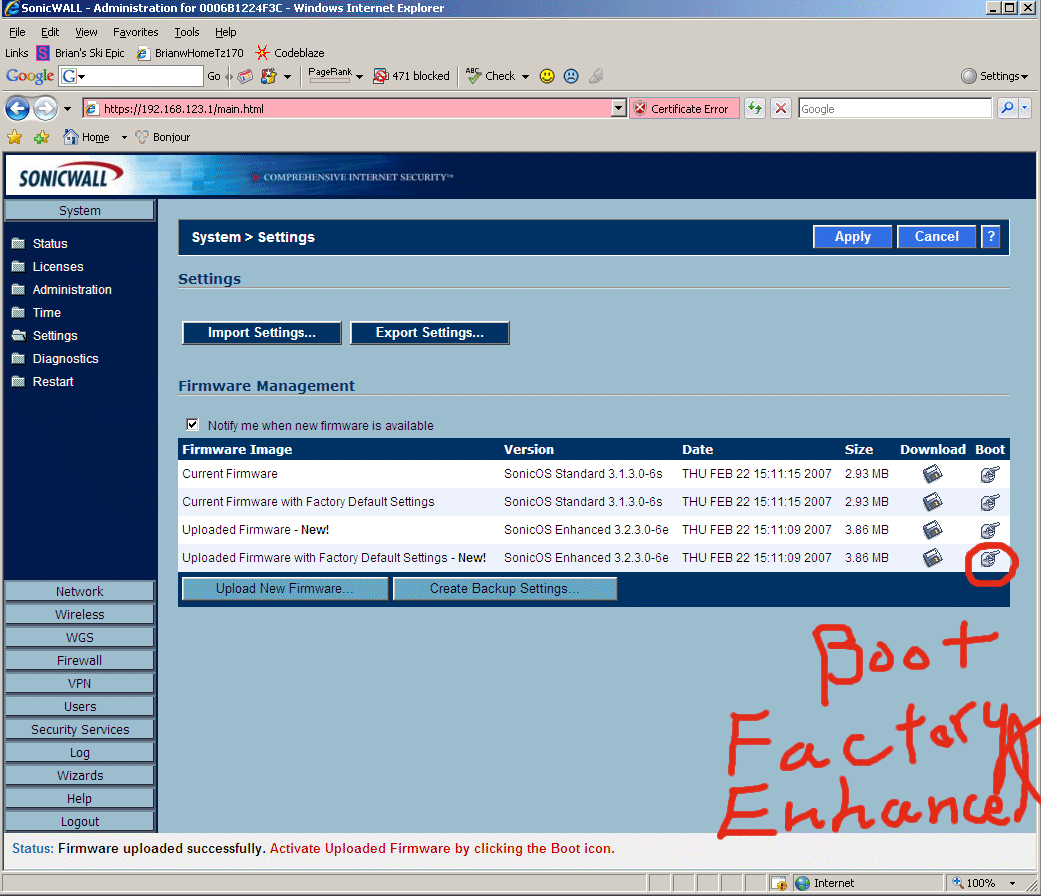Open the Firewall section in sidebar
Viewport: 1041px width, 896px height.
(80, 660)
